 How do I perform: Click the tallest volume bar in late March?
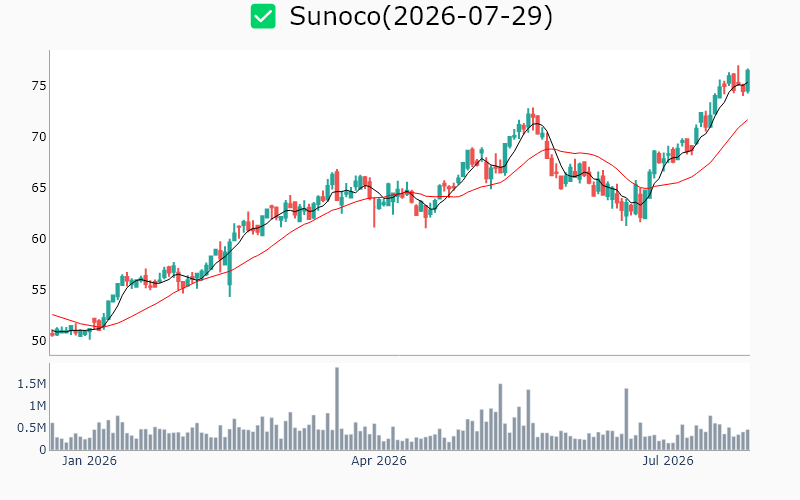coord(337,409)
